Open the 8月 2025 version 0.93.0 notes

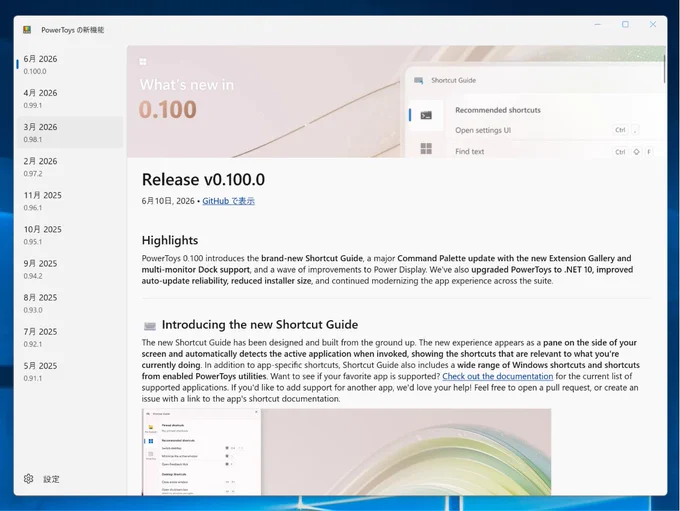(x=69, y=303)
